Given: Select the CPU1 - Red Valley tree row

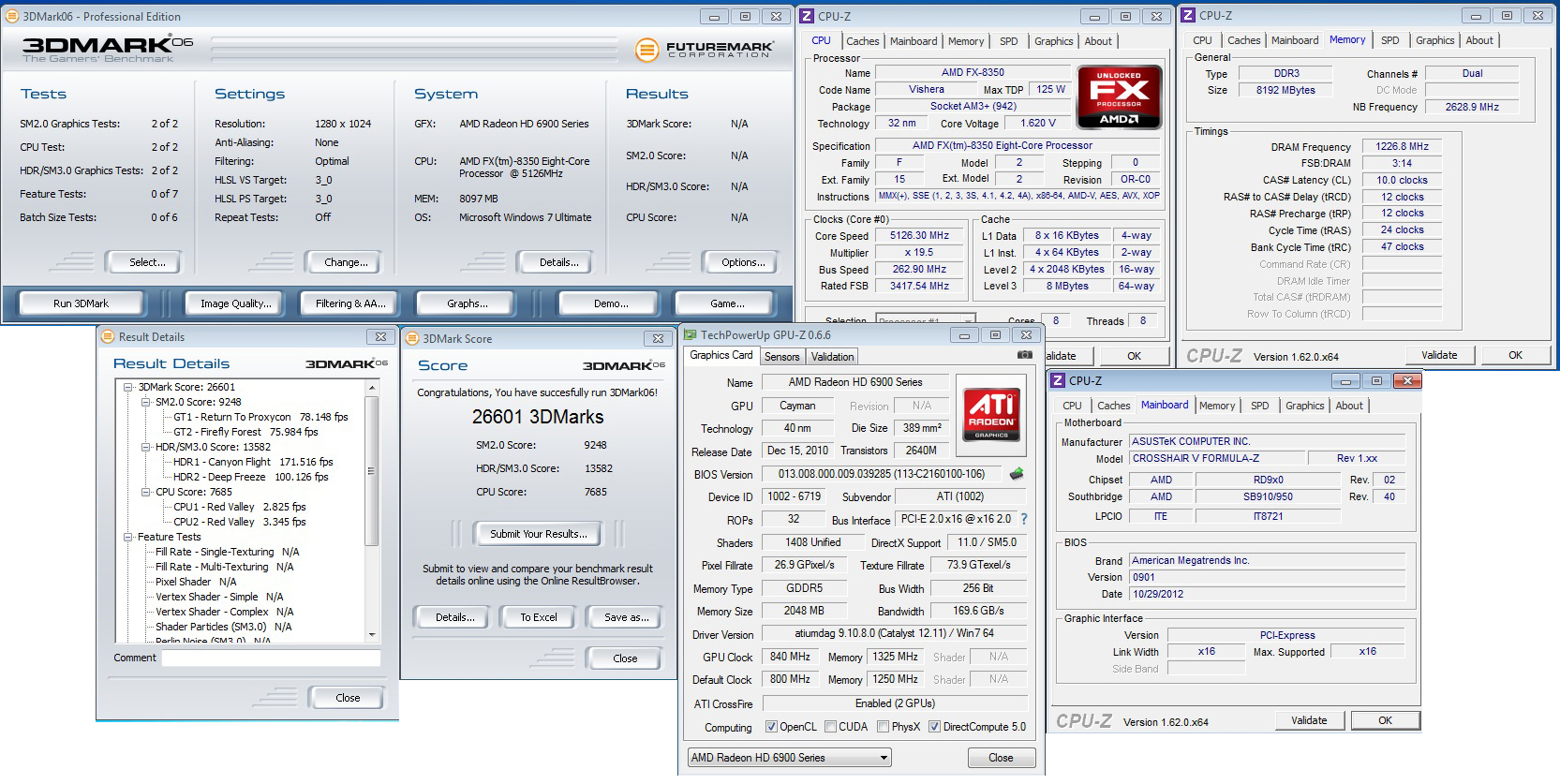Looking at the screenshot, I should [x=240, y=507].
